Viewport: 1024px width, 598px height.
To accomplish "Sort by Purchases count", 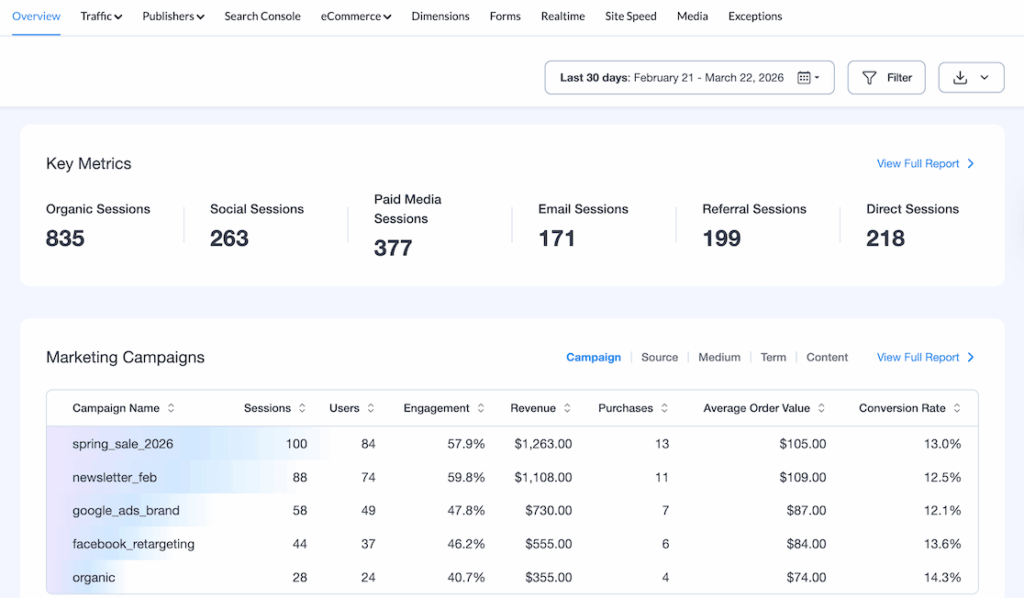I will pyautogui.click(x=663, y=408).
